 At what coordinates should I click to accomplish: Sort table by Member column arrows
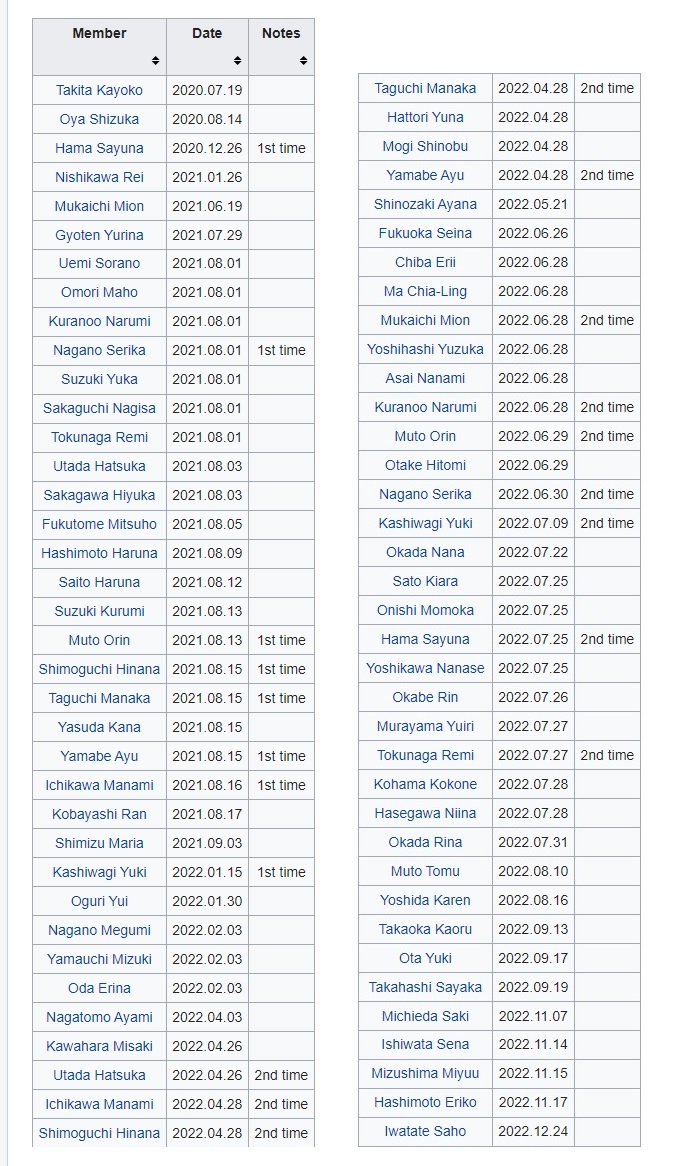coord(155,60)
